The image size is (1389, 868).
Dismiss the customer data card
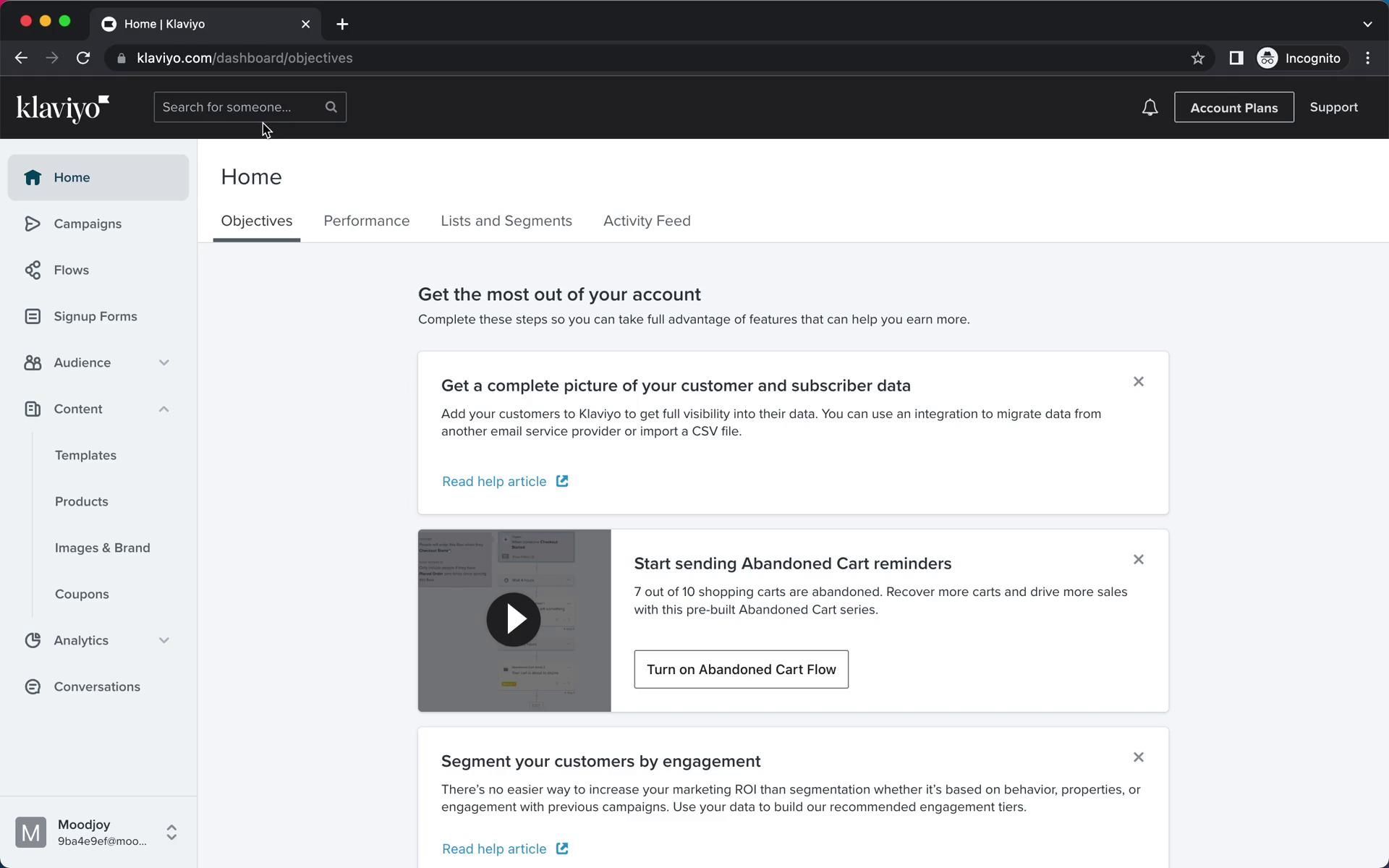tap(1138, 381)
